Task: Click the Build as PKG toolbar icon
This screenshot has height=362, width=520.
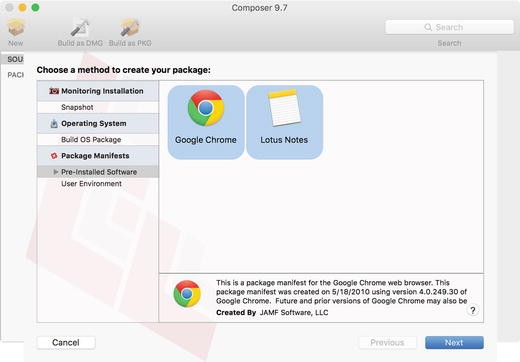Action: pos(130,28)
